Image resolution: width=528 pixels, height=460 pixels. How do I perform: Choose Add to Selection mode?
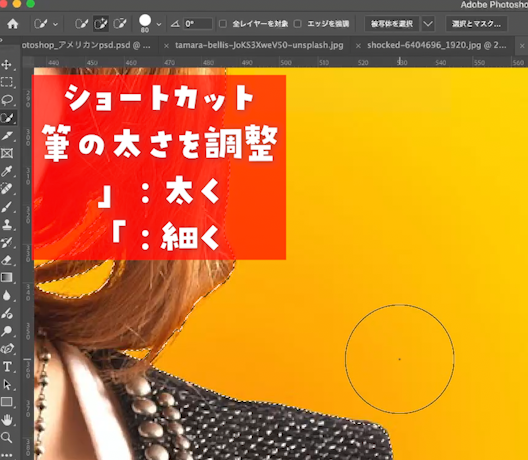point(101,24)
